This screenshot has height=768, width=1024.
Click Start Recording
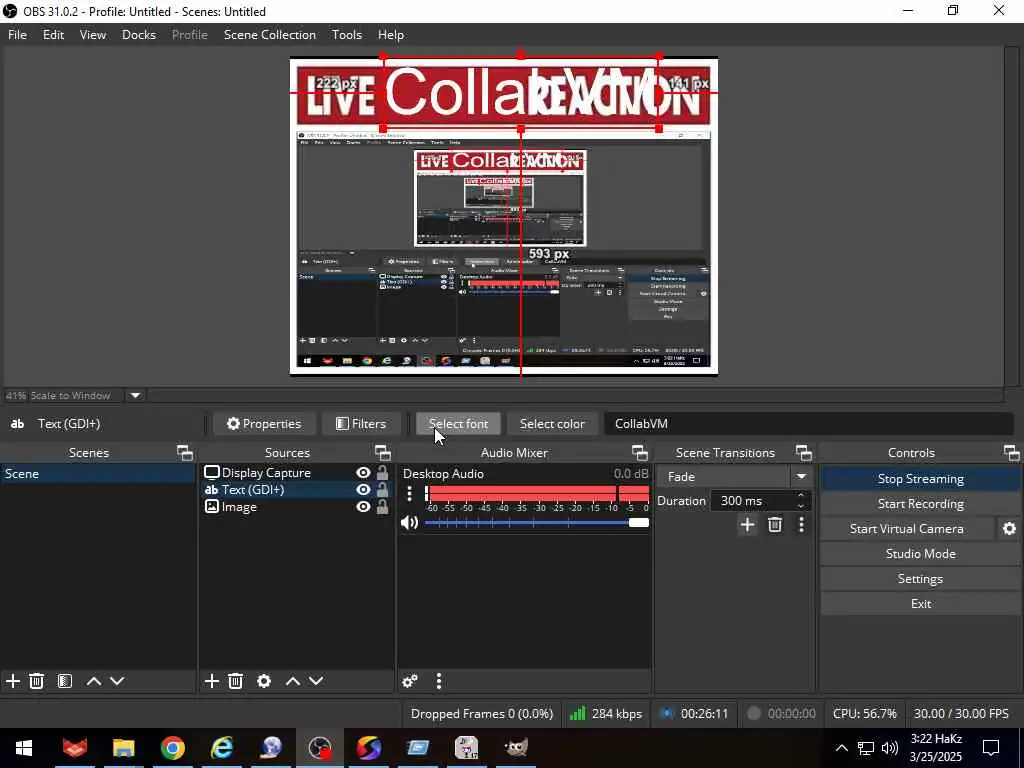[920, 504]
